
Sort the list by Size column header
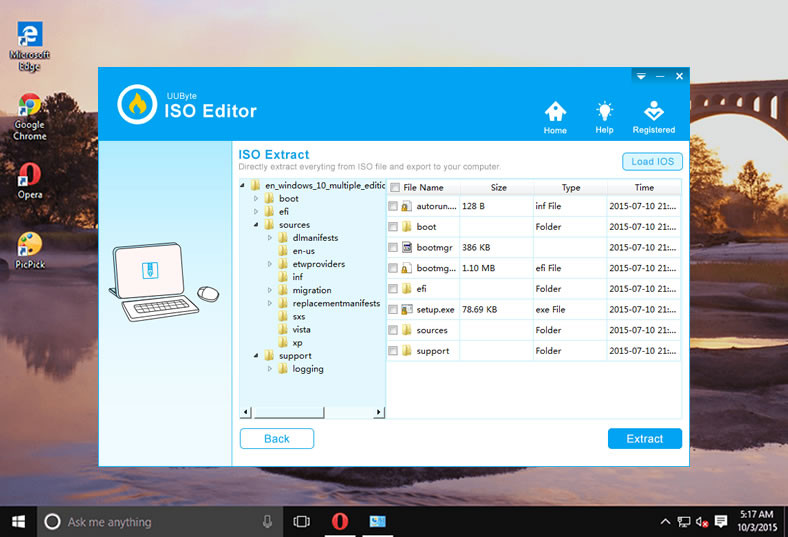[498, 187]
